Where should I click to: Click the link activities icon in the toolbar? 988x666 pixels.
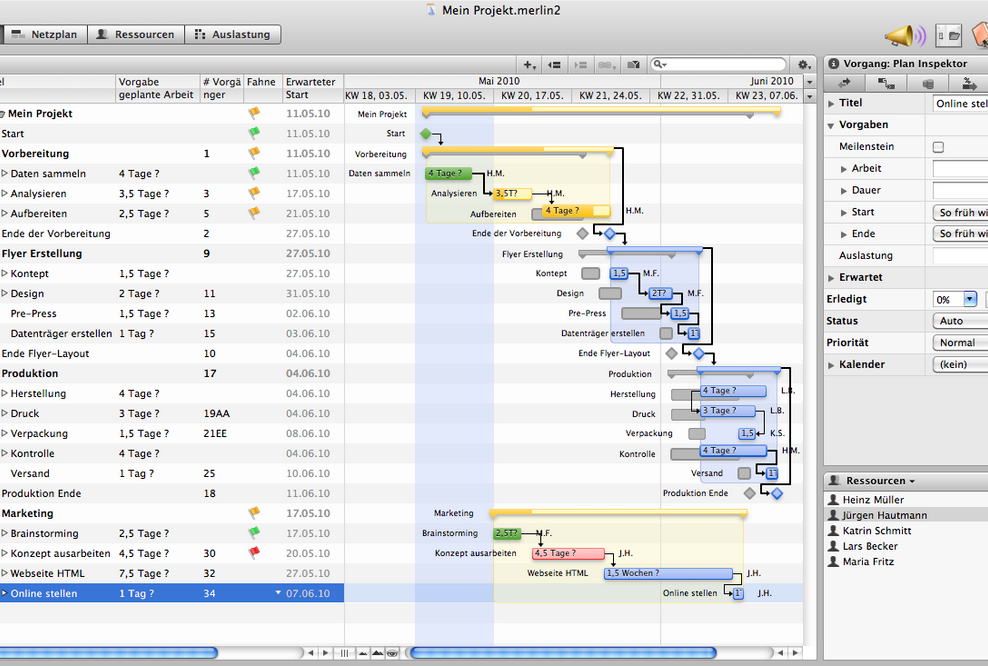pos(606,63)
